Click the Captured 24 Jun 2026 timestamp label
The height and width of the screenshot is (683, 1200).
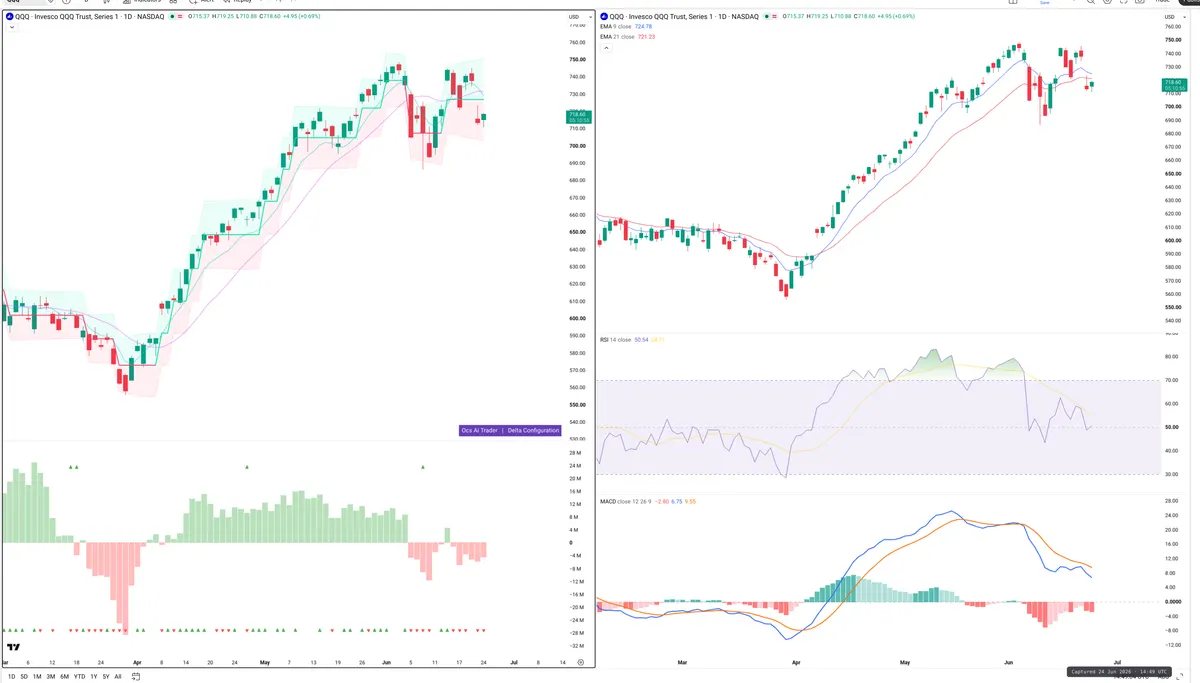click(x=1117, y=672)
